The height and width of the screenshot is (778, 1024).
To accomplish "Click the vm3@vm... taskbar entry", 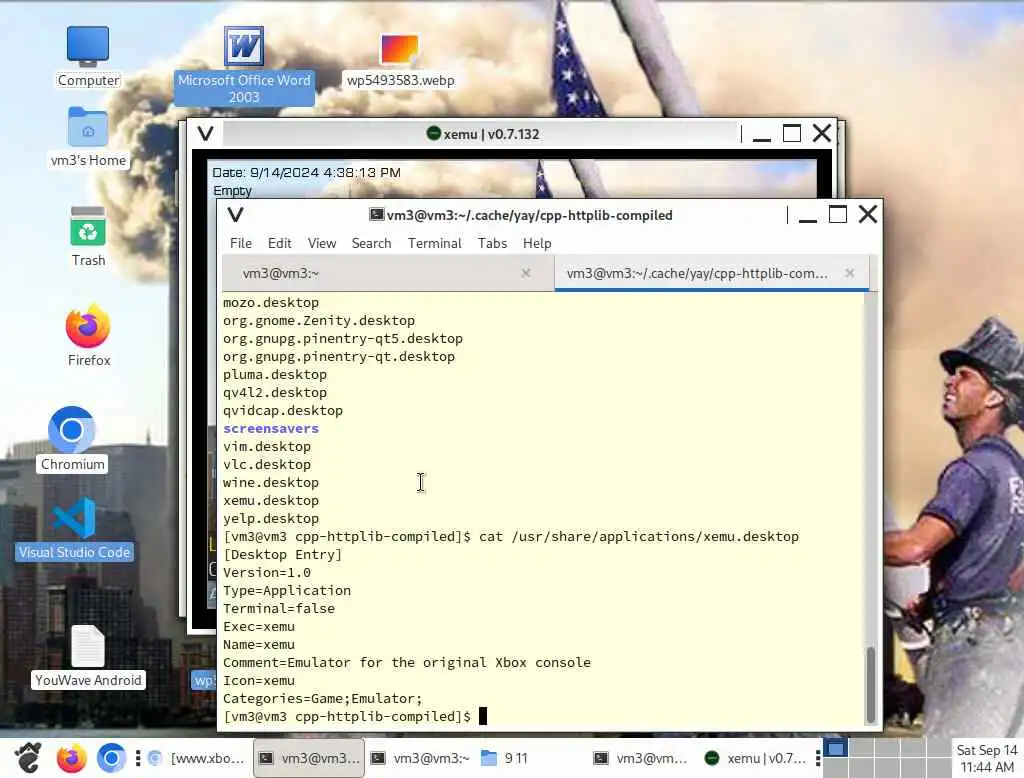I will pos(640,758).
